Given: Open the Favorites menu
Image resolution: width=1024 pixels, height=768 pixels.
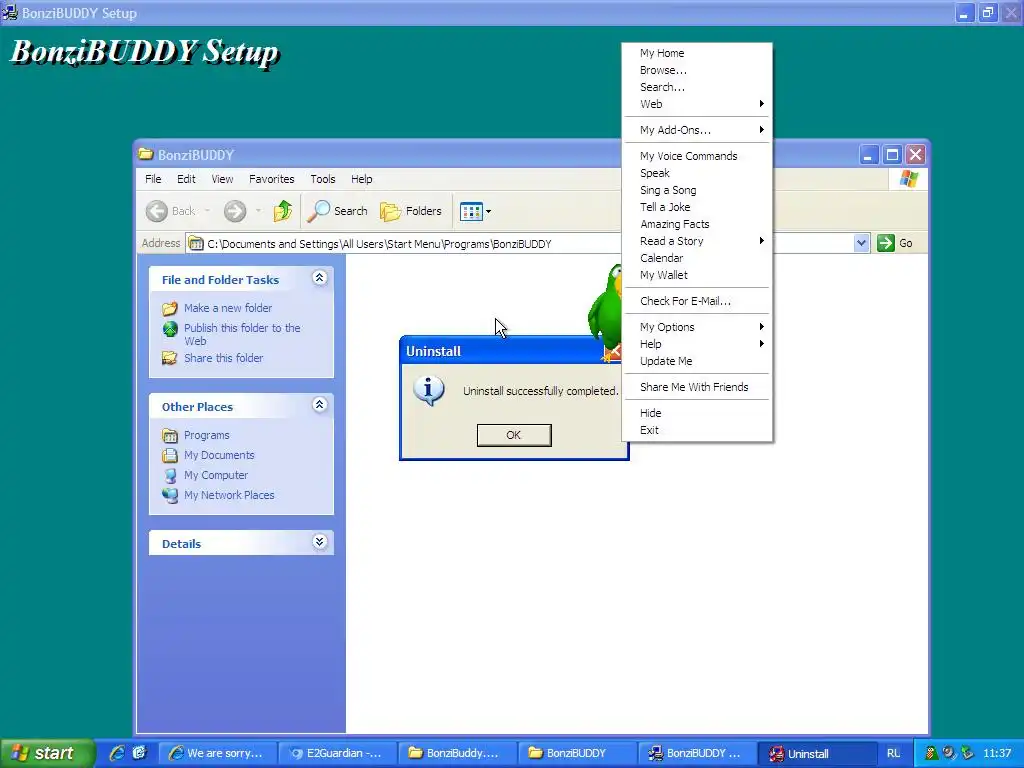Looking at the screenshot, I should click(x=272, y=179).
